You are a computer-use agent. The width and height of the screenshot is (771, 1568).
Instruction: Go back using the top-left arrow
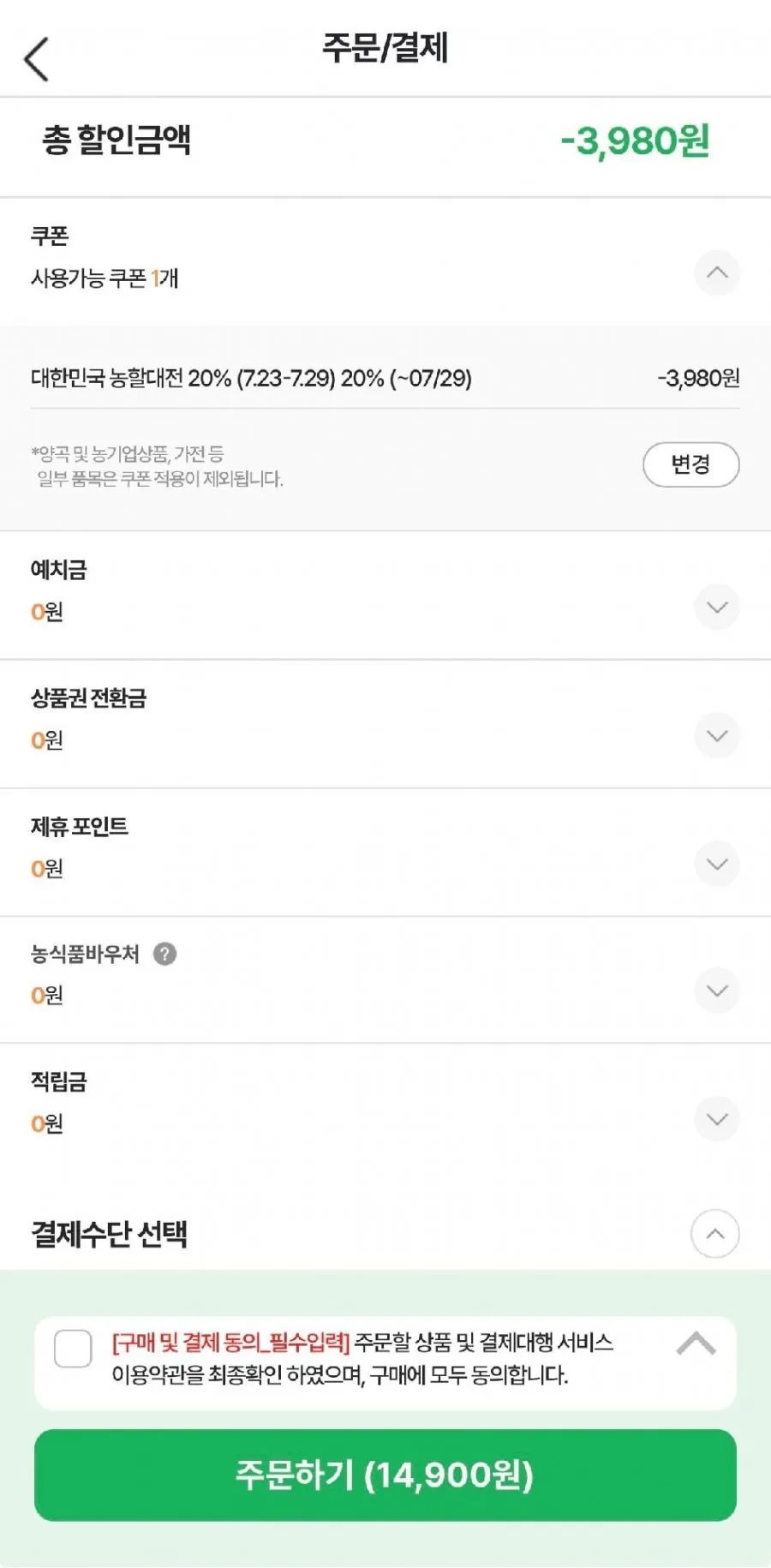coord(37,59)
